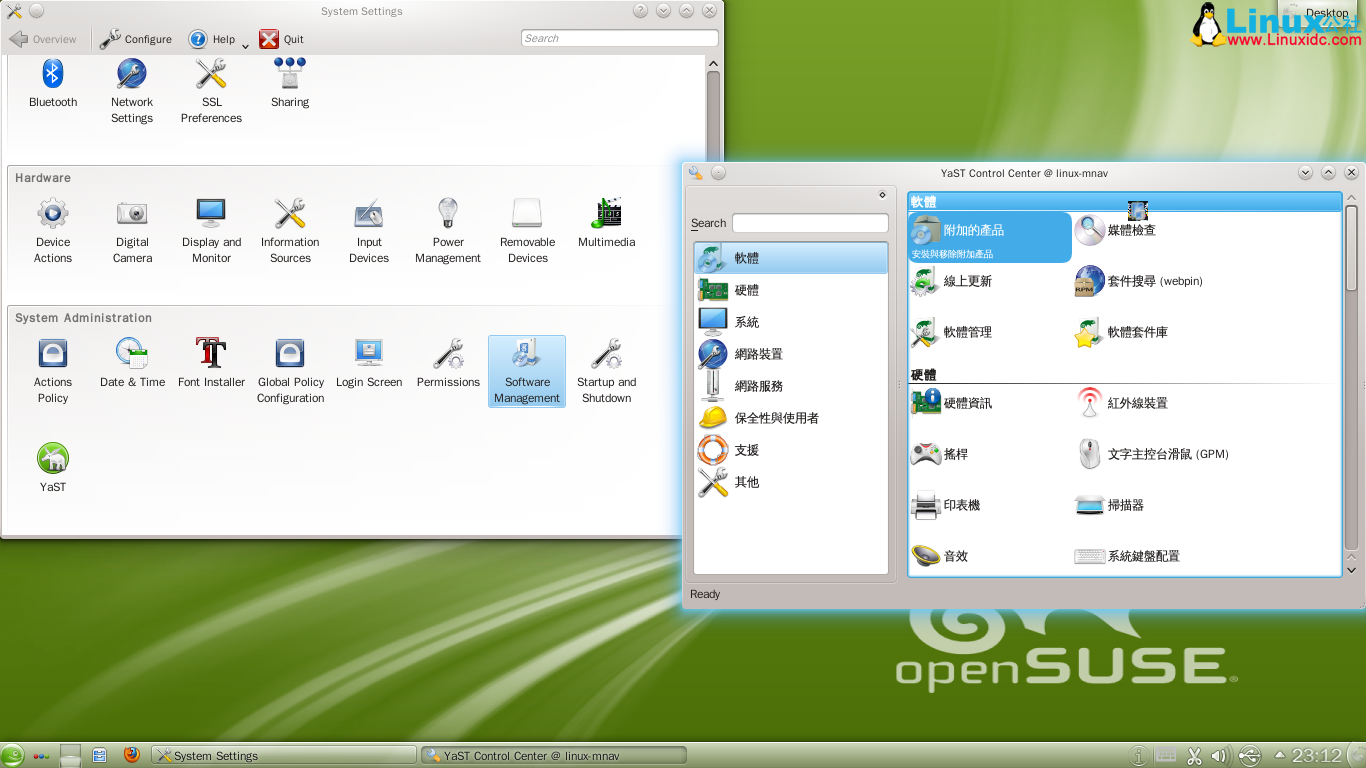1366x768 pixels.
Task: Open Network Settings module
Action: (132, 91)
